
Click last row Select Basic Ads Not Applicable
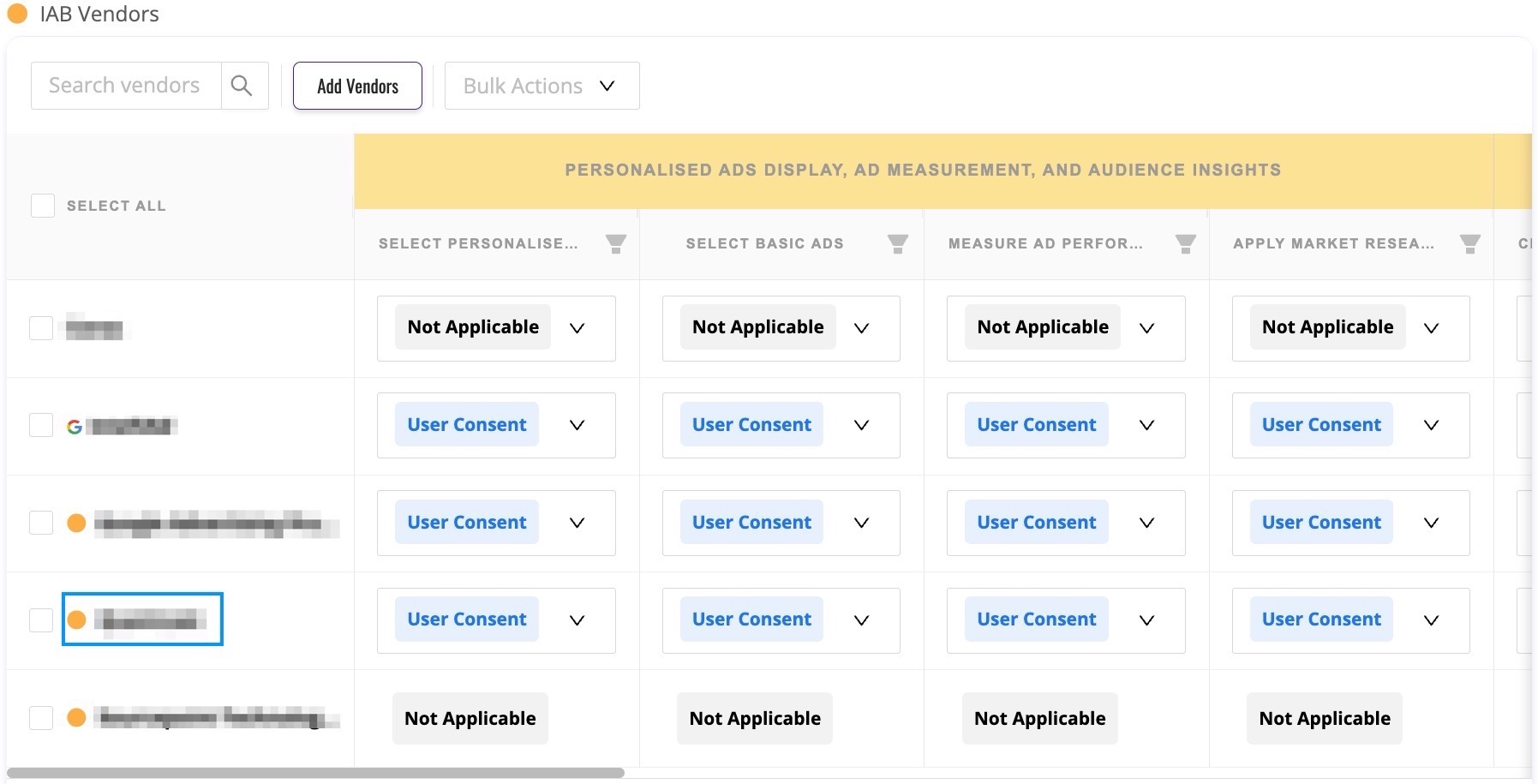pos(755,718)
